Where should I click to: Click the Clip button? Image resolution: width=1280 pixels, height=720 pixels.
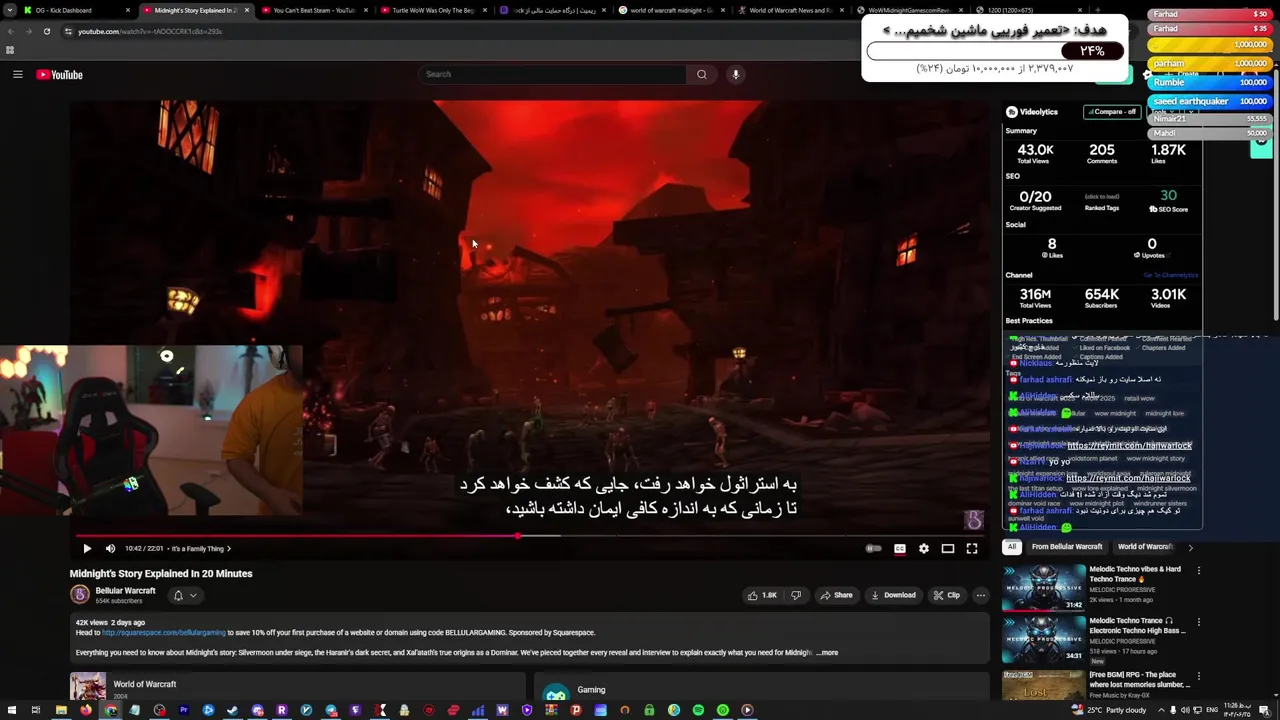point(946,595)
